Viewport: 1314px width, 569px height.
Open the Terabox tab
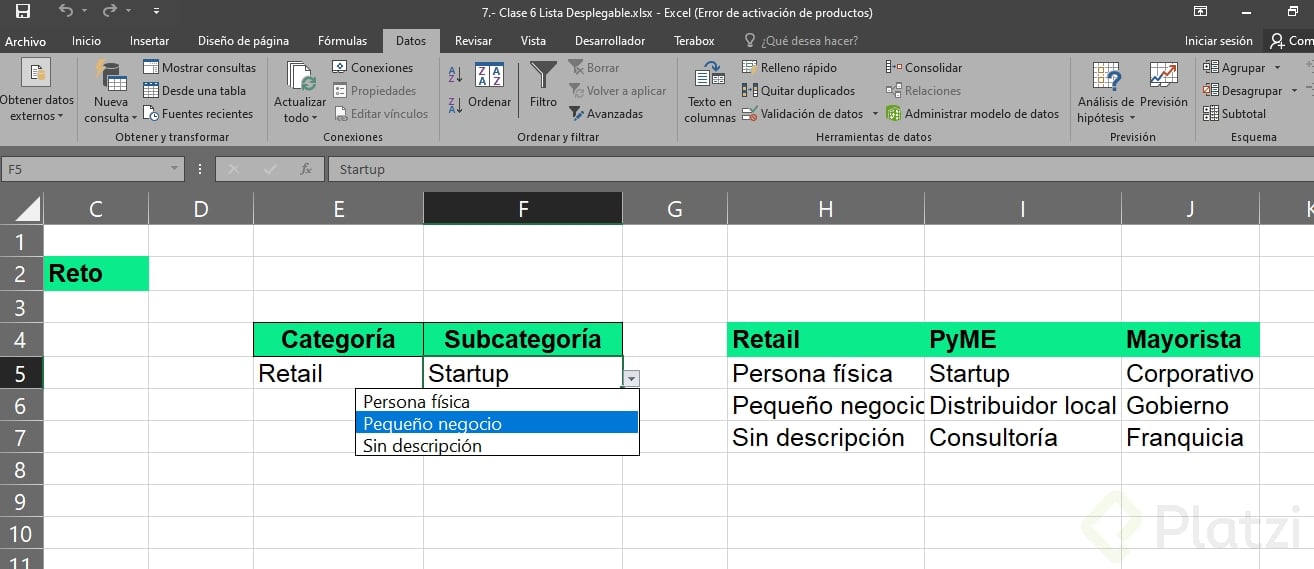click(x=694, y=41)
